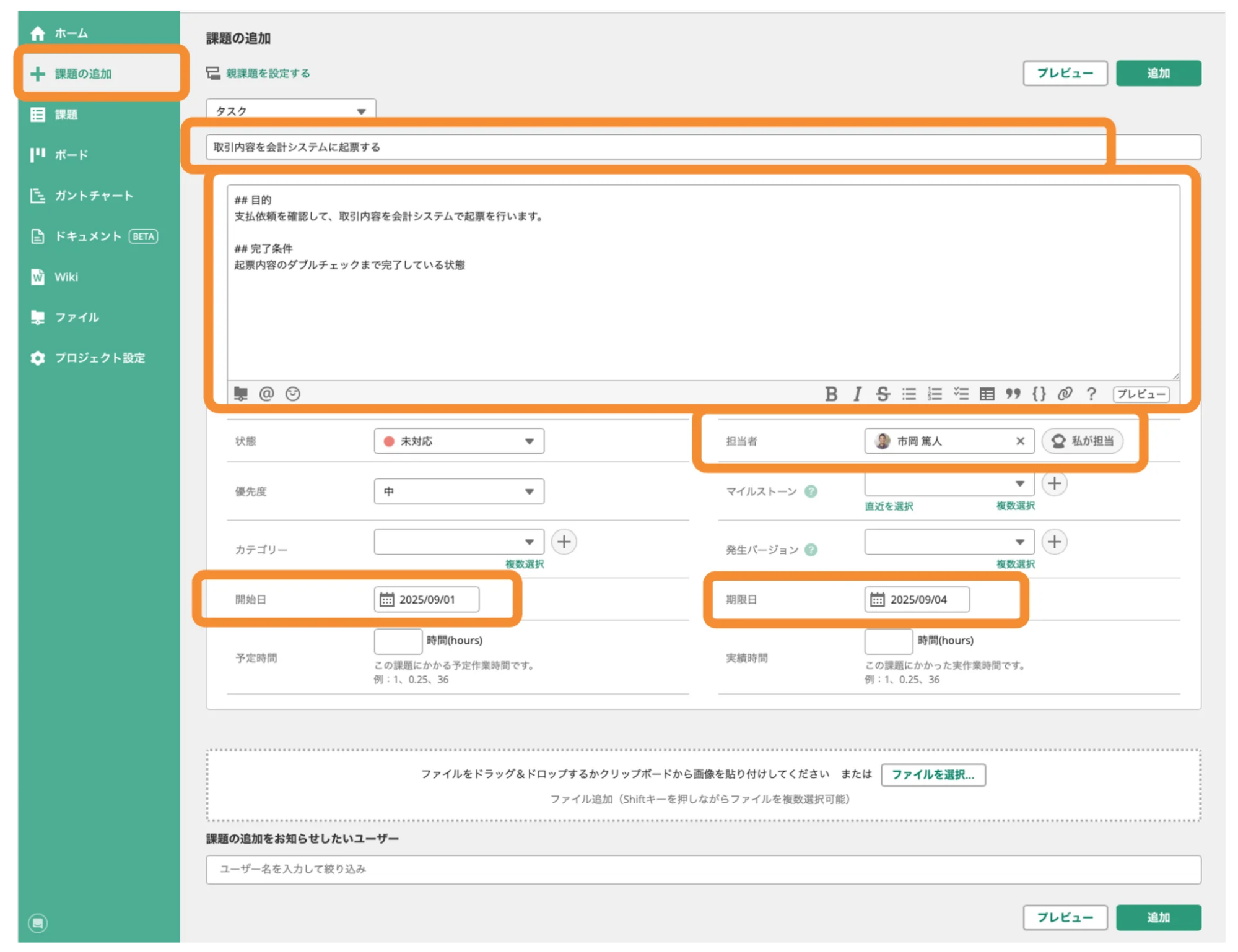Click the bottom プレビュー button
Viewport: 1238px width, 952px height.
1065,917
